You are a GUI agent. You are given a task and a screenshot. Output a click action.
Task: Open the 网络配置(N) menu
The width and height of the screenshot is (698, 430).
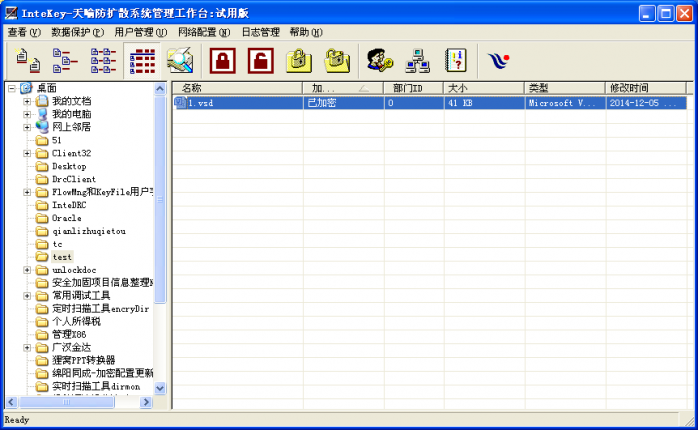coord(204,32)
